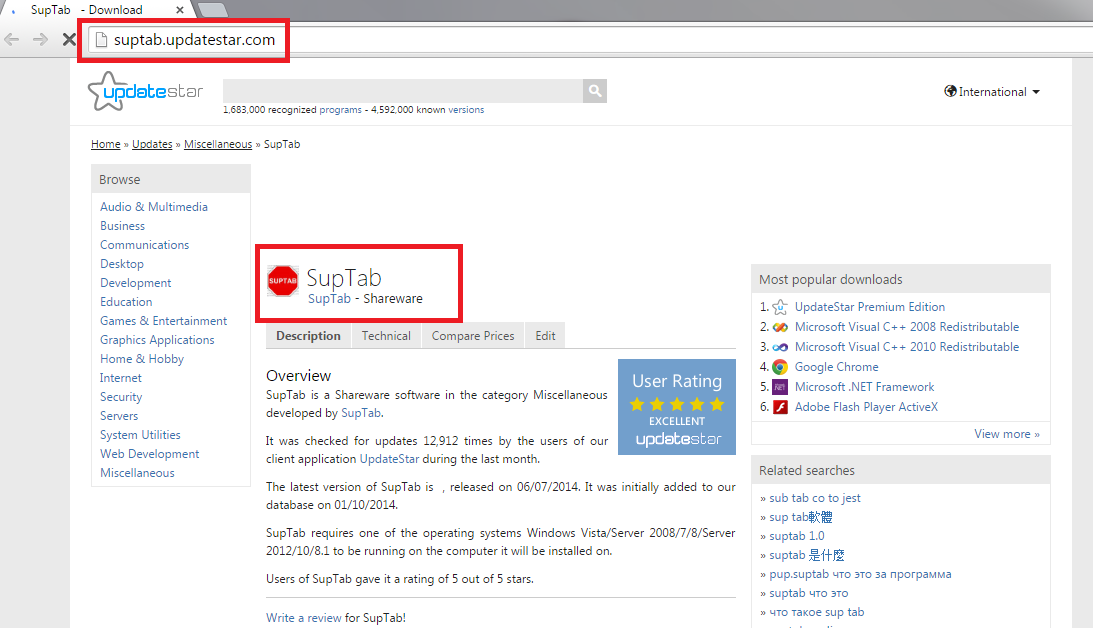Screen dimensions: 1093x628
Task: Click the Write a review link
Action: [304, 618]
